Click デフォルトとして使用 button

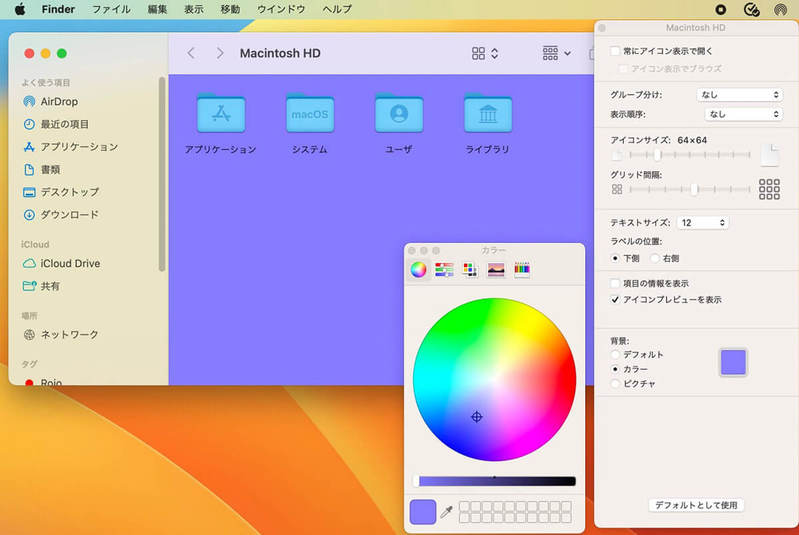[x=696, y=505]
